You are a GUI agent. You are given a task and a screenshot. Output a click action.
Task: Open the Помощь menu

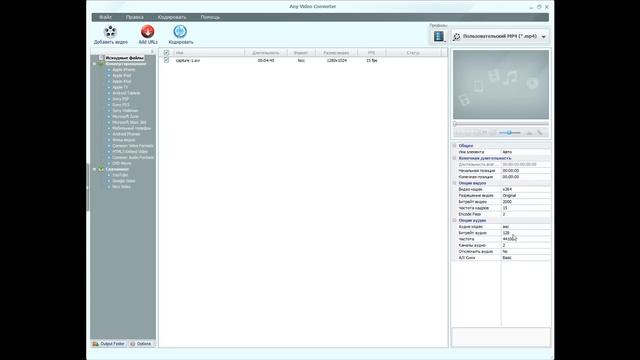click(210, 17)
